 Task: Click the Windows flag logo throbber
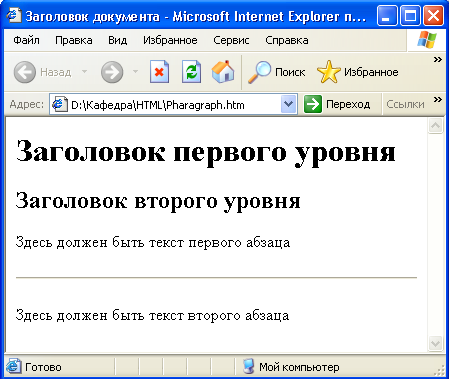coord(427,40)
